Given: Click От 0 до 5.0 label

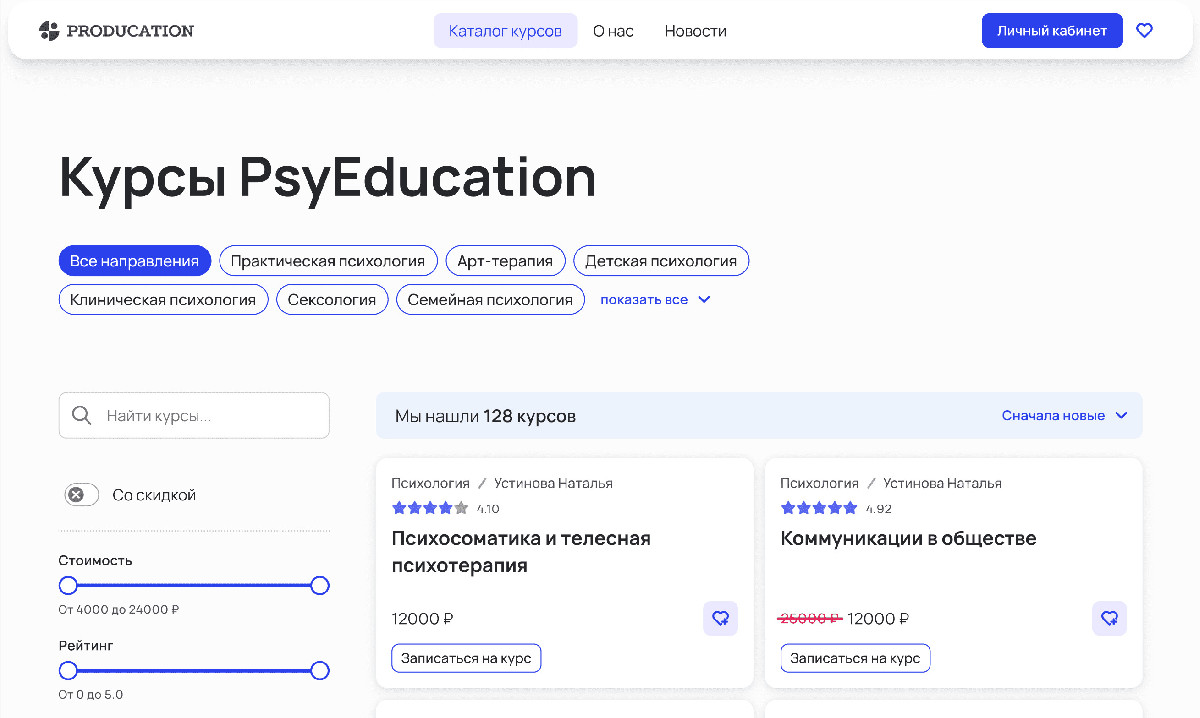Looking at the screenshot, I should coord(91,694).
